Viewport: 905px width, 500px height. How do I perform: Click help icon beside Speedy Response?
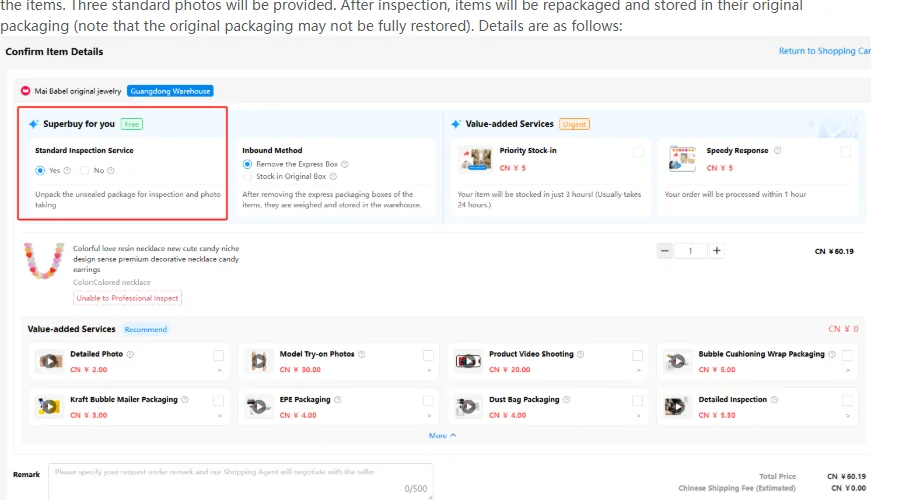click(777, 150)
